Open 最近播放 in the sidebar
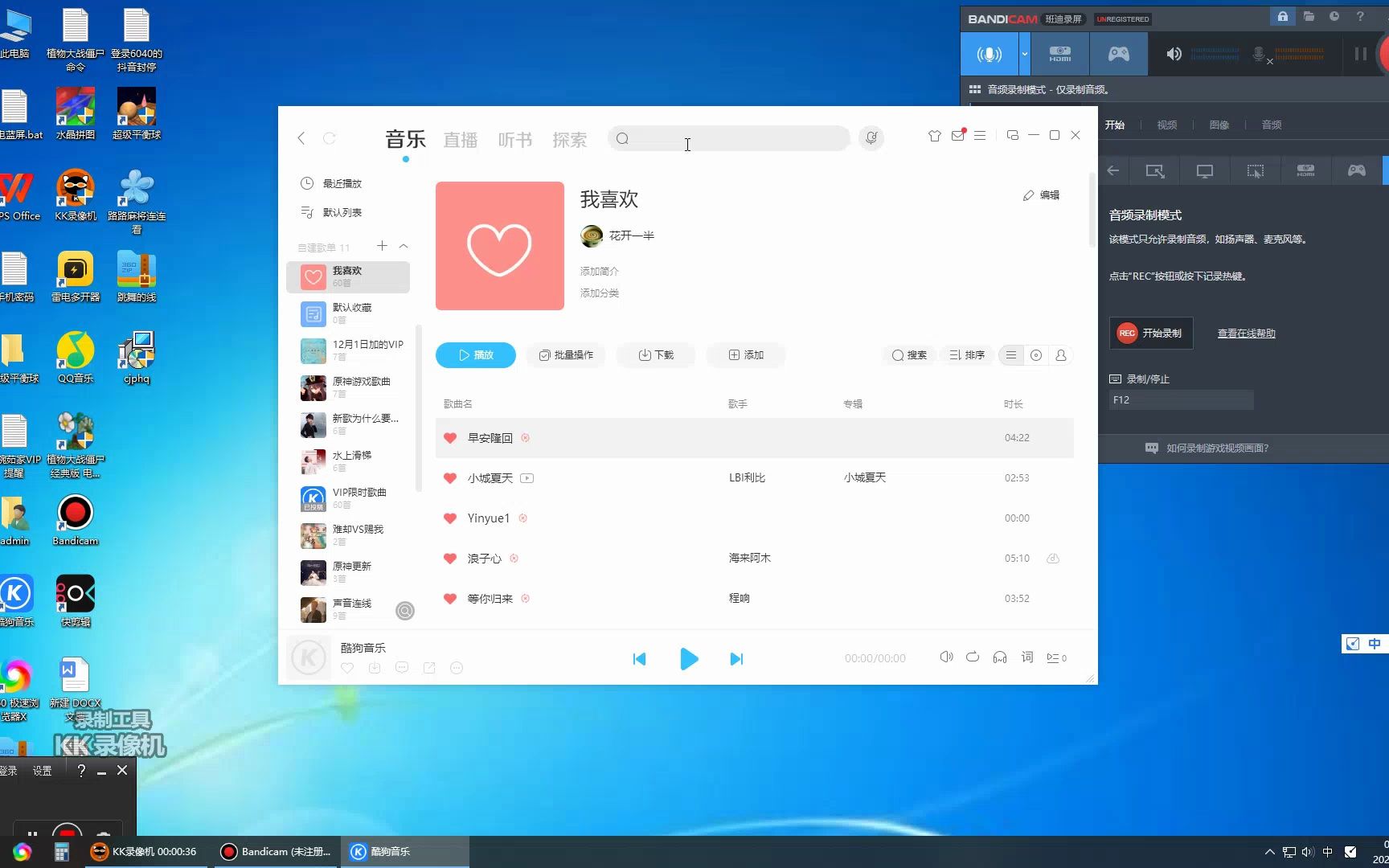The image size is (1389, 868). click(x=331, y=183)
